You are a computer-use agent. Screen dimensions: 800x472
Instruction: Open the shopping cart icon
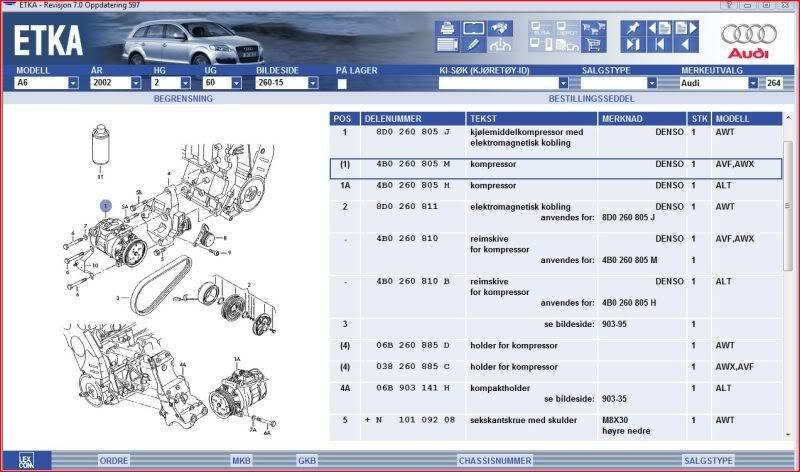[594, 45]
